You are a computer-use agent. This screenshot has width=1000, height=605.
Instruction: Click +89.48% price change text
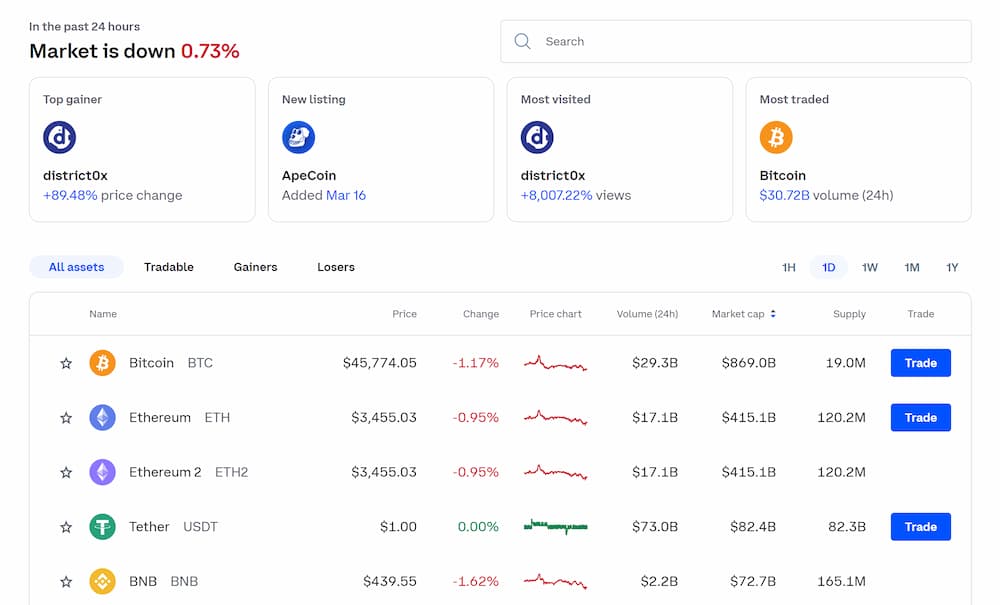[112, 195]
